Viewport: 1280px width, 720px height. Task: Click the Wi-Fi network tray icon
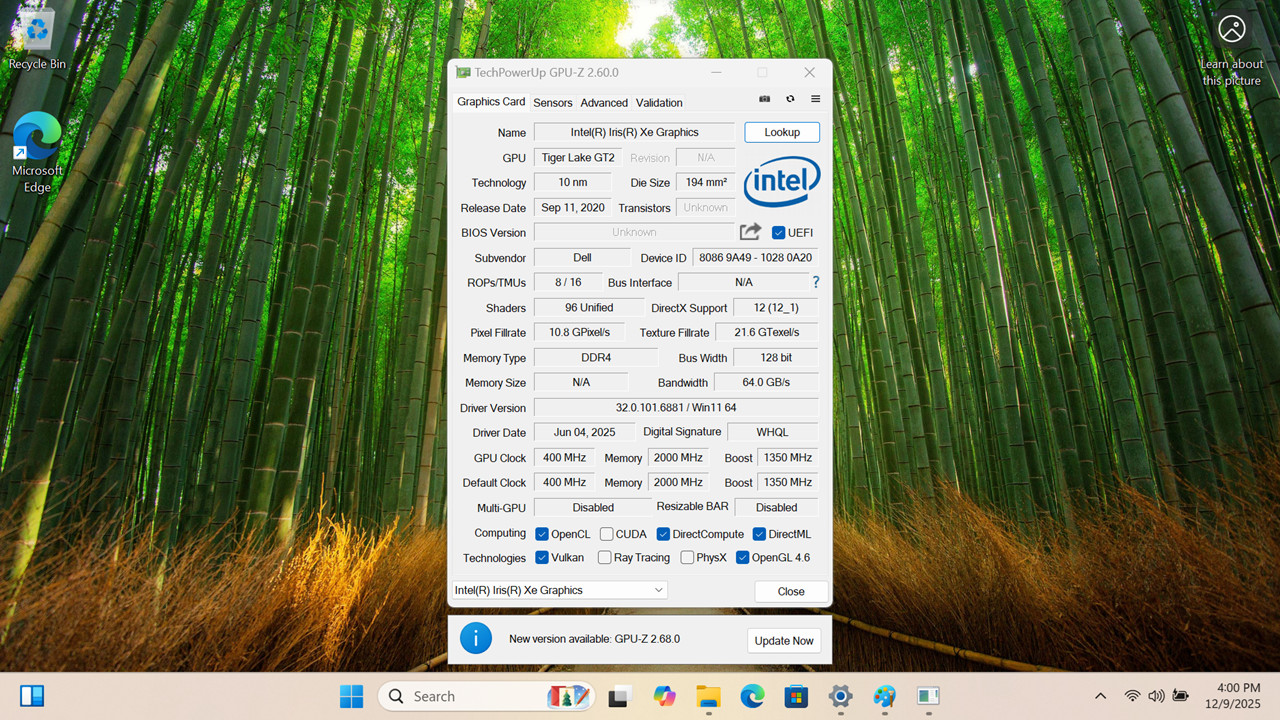[x=1132, y=696]
